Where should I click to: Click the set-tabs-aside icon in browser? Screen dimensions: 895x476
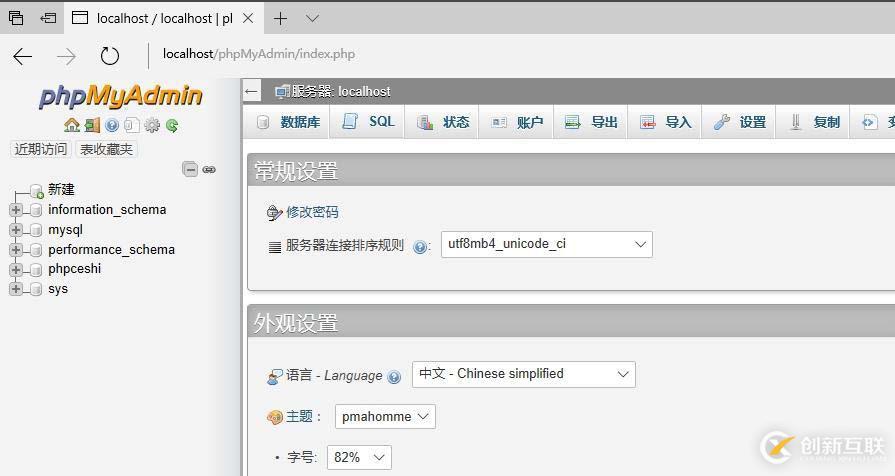point(48,18)
